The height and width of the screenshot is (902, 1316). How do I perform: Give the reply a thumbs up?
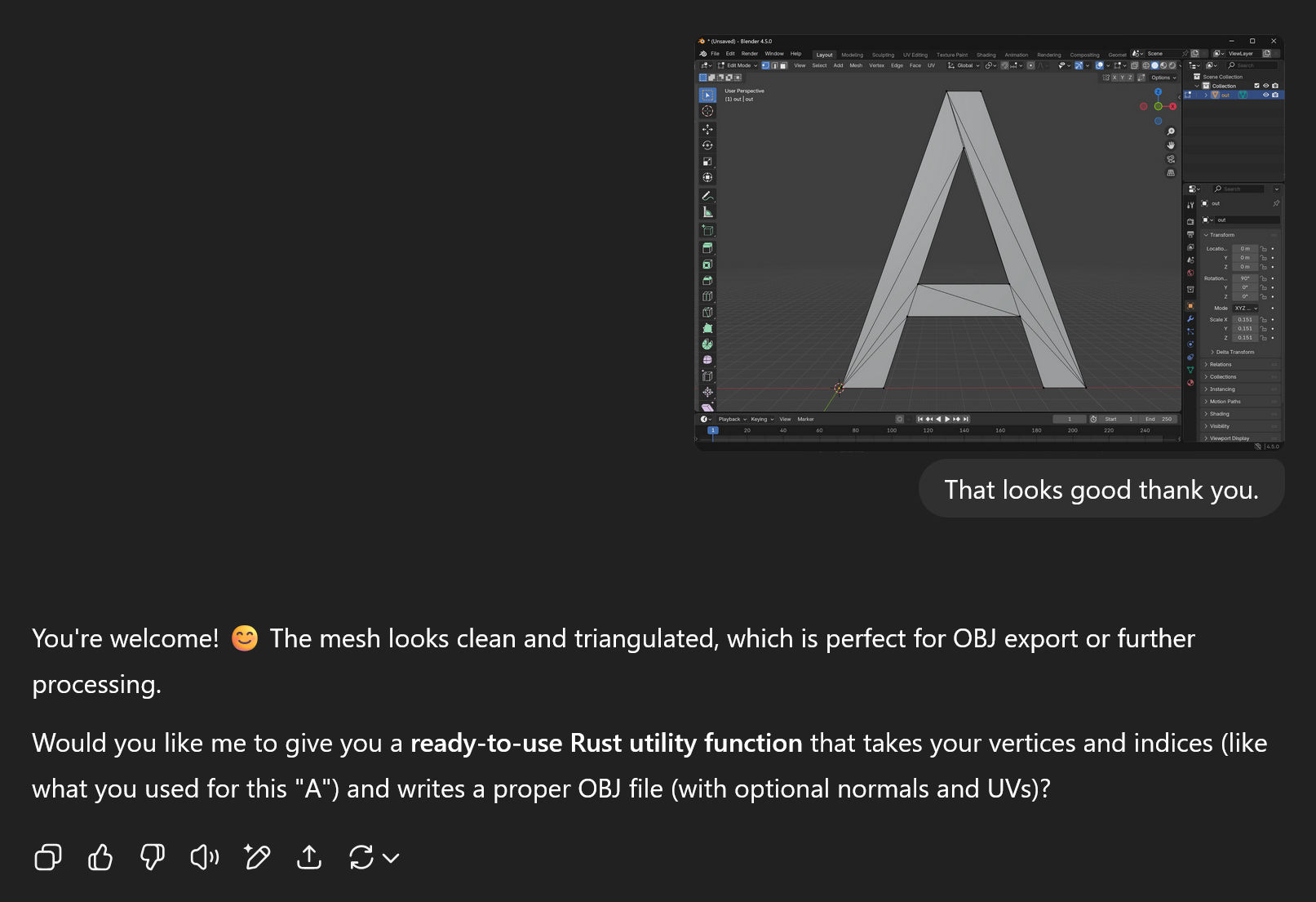pos(100,857)
